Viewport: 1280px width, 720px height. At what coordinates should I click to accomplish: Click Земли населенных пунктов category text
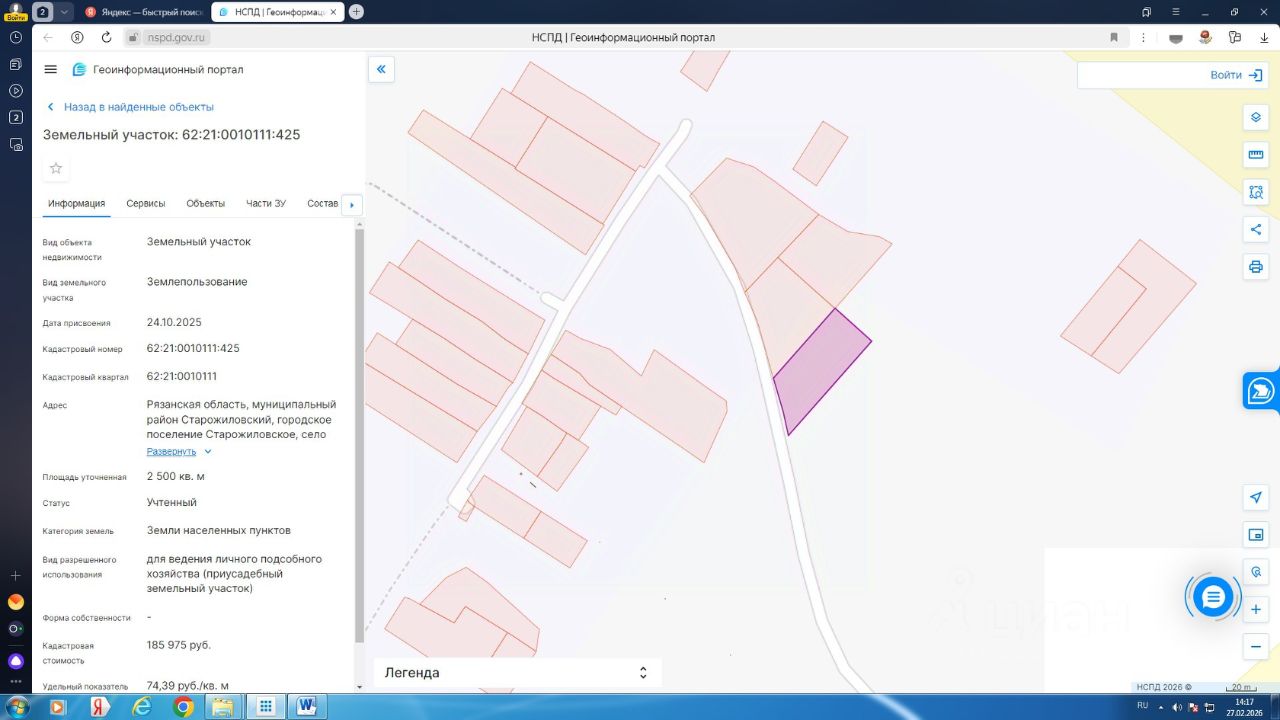point(219,530)
